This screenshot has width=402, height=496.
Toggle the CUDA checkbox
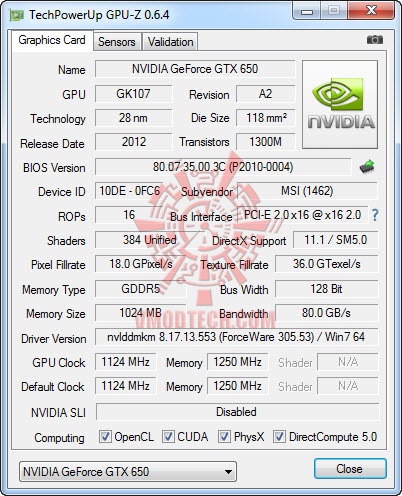click(168, 437)
